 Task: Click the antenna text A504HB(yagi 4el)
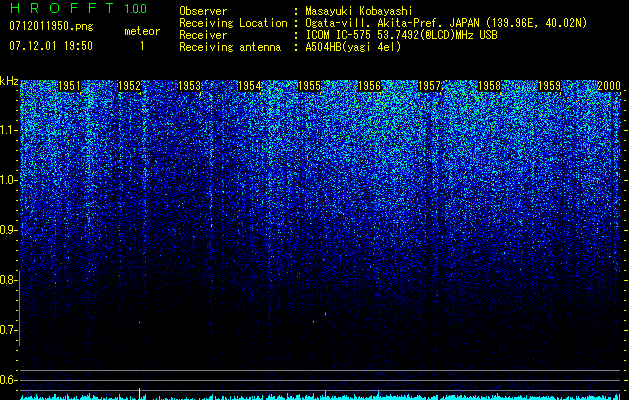353,47
